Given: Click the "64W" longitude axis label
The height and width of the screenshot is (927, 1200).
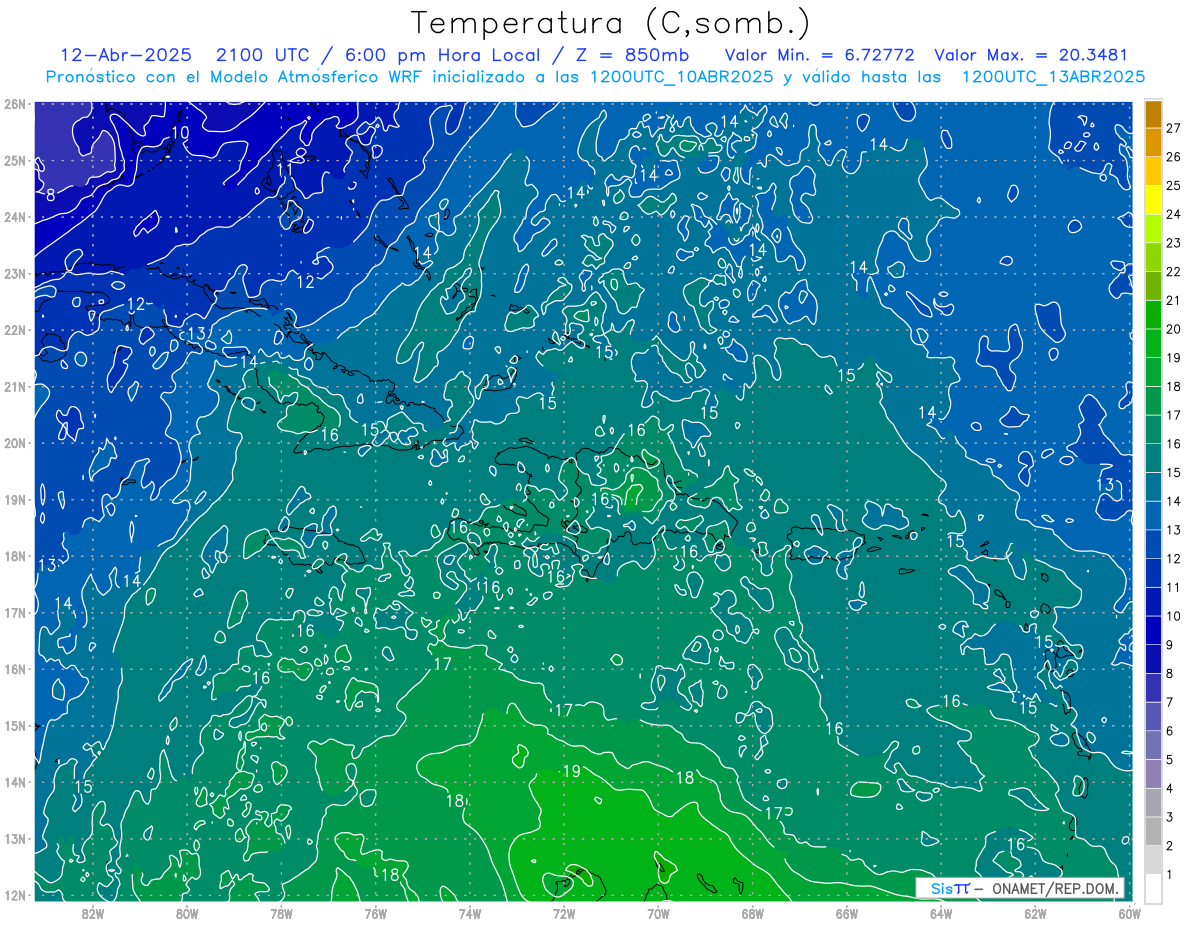Looking at the screenshot, I should tap(941, 913).
